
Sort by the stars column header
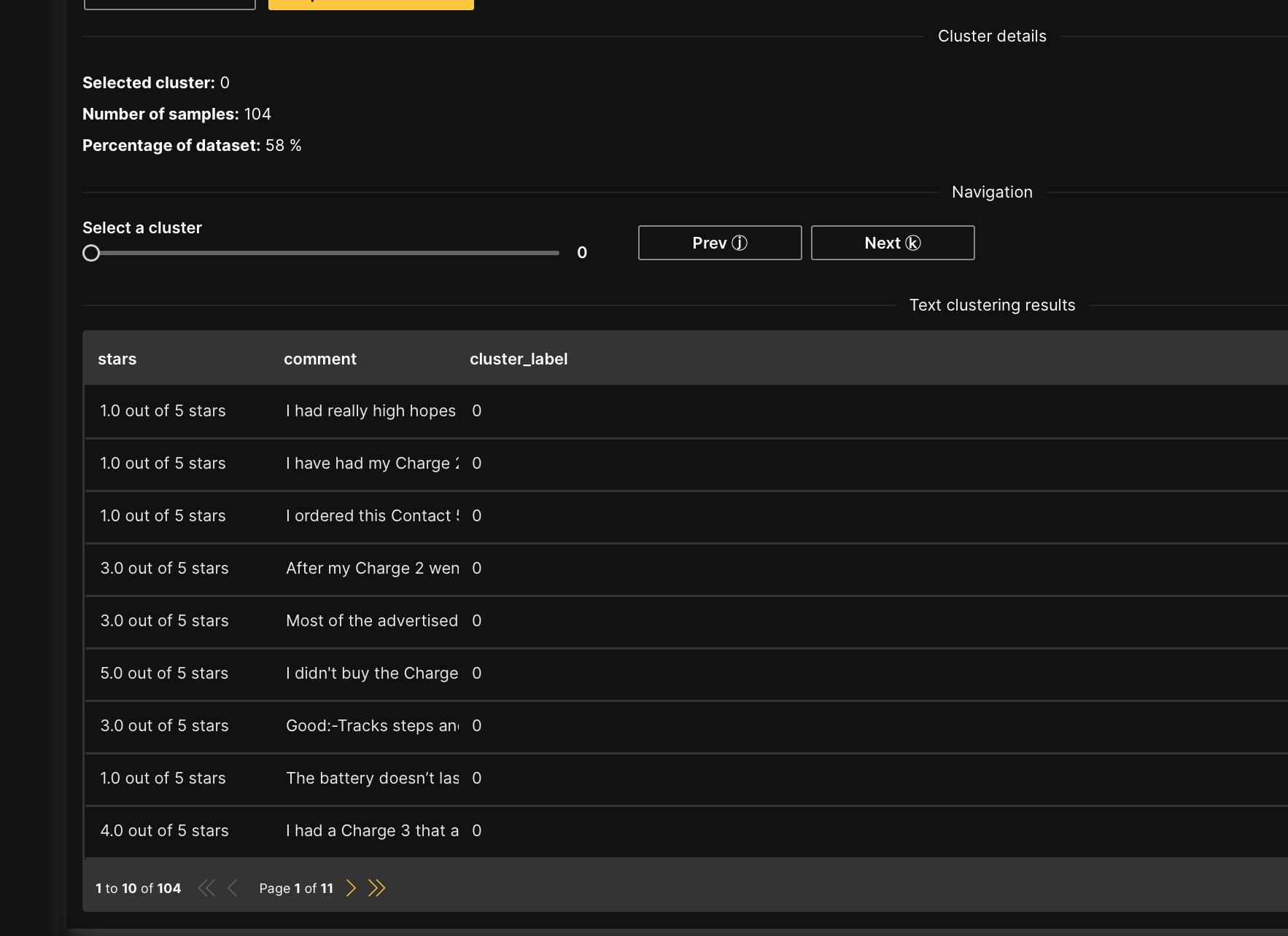[117, 359]
